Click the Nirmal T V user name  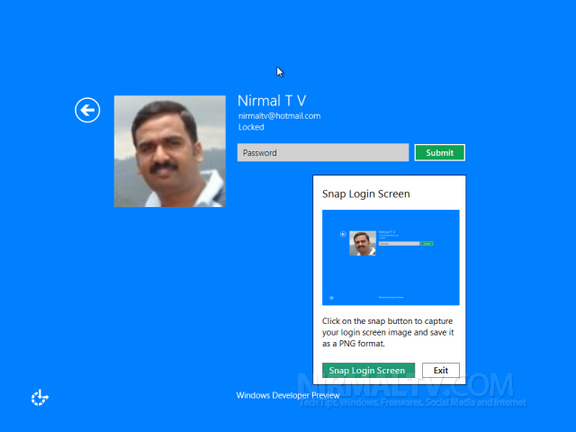[x=271, y=101]
